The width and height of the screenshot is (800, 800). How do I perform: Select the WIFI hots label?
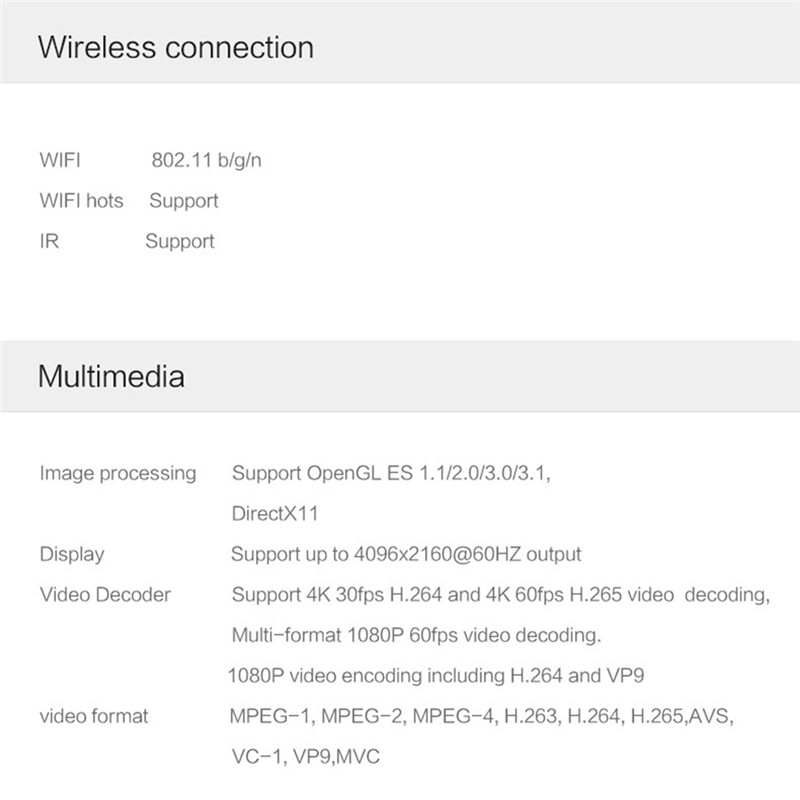pos(81,201)
